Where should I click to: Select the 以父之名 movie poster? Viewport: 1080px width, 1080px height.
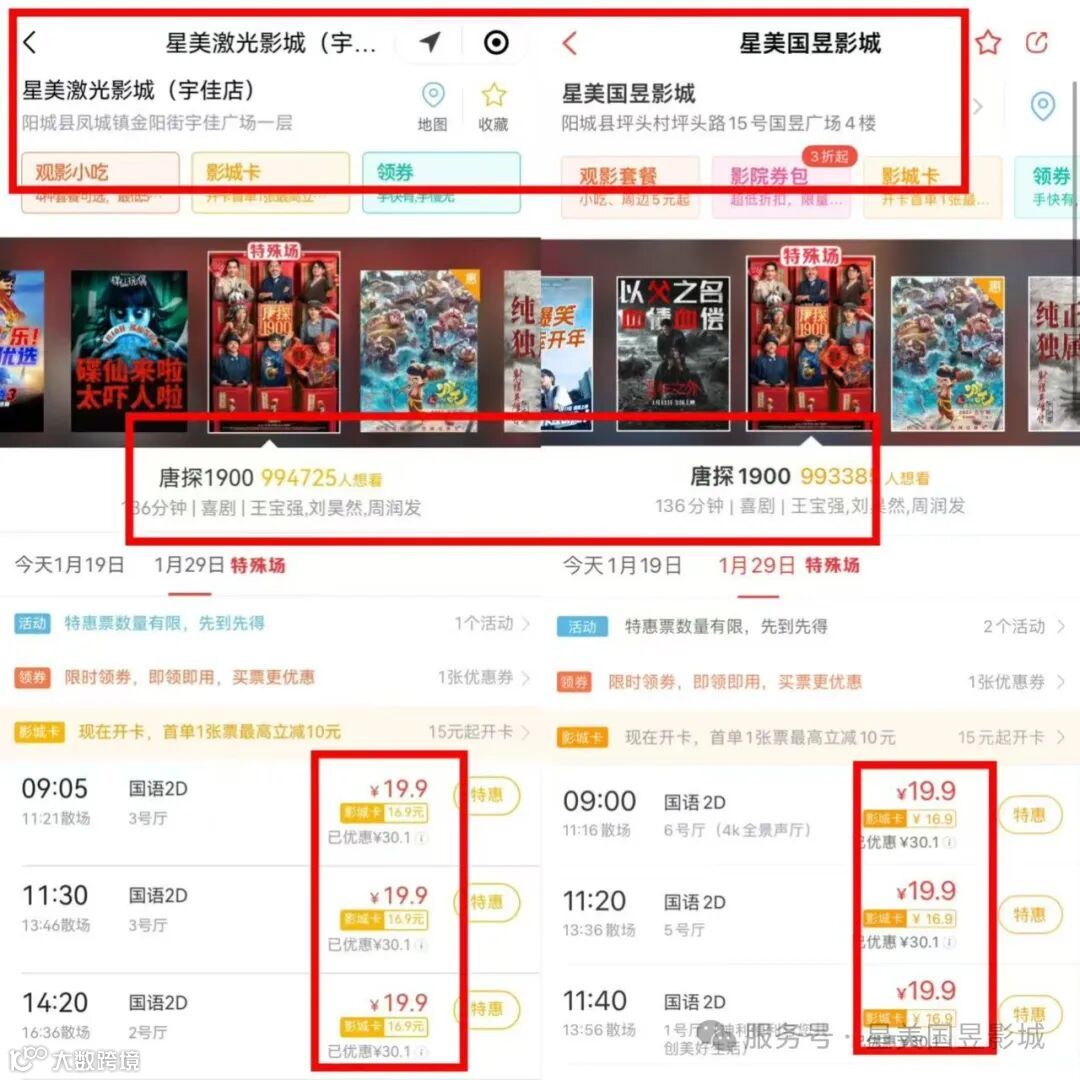(673, 353)
